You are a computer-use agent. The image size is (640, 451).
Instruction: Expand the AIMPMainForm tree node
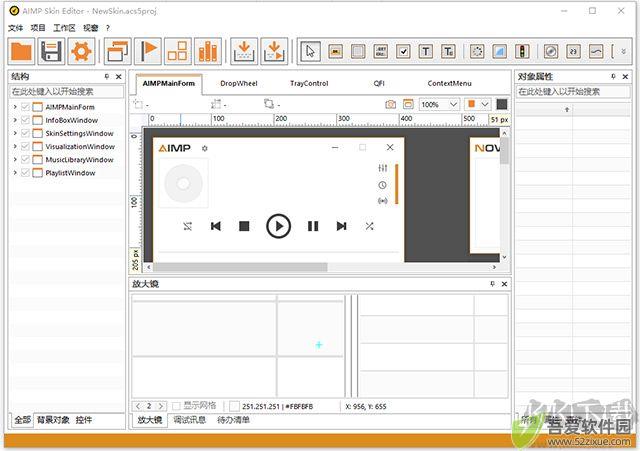point(15,107)
